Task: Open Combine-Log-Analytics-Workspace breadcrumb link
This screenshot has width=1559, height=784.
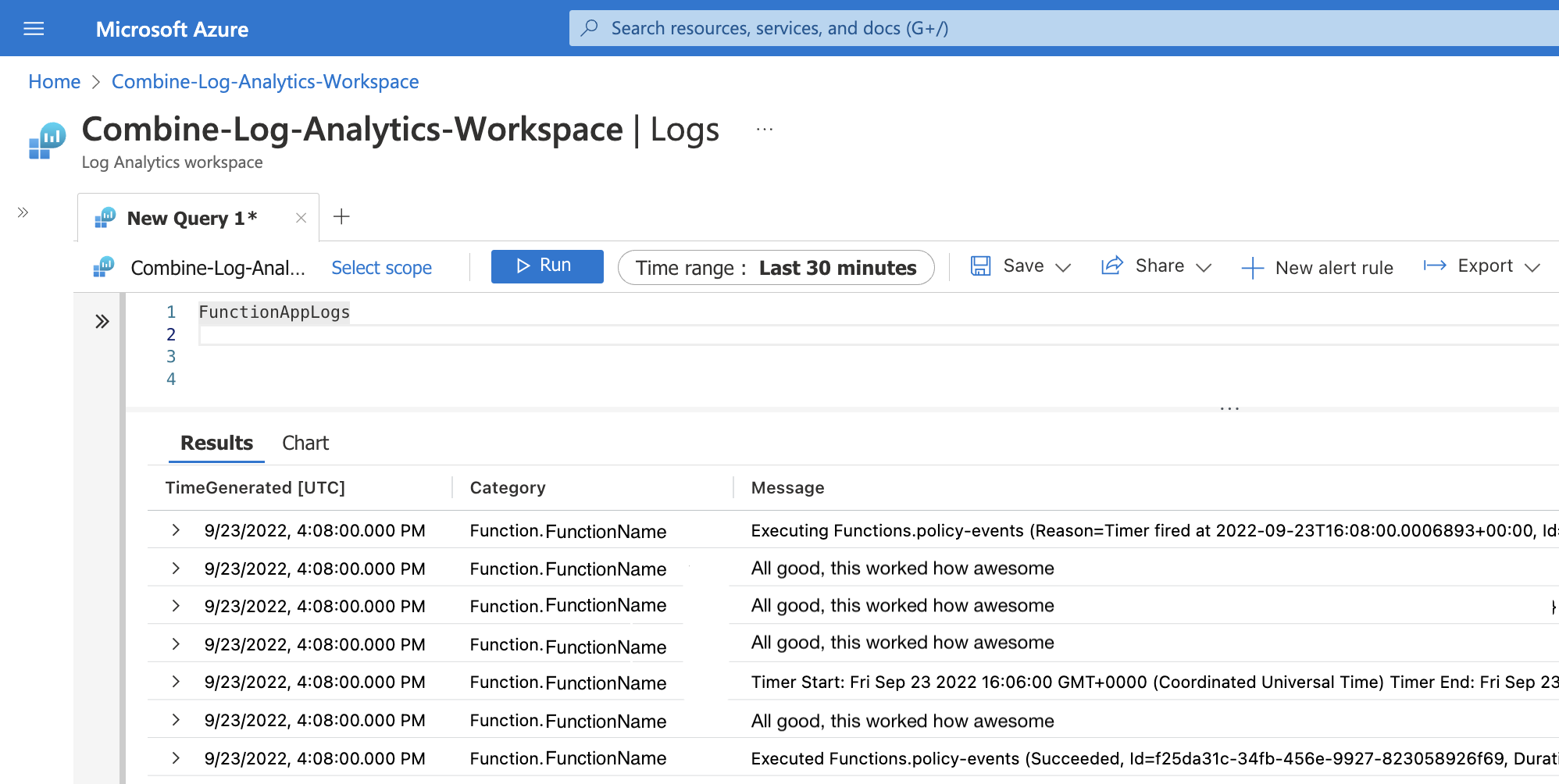Action: click(265, 82)
